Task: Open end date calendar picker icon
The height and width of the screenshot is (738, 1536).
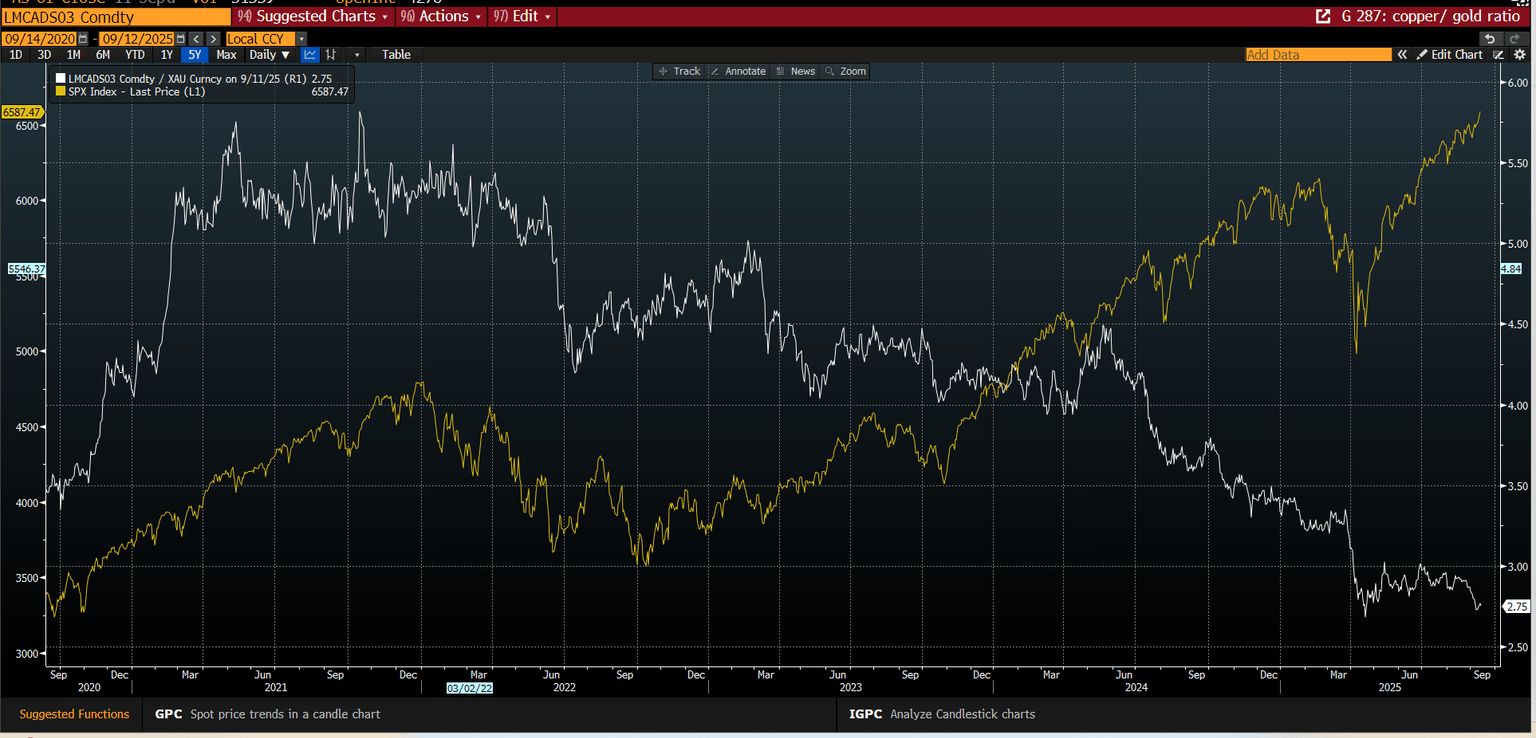Action: coord(180,39)
